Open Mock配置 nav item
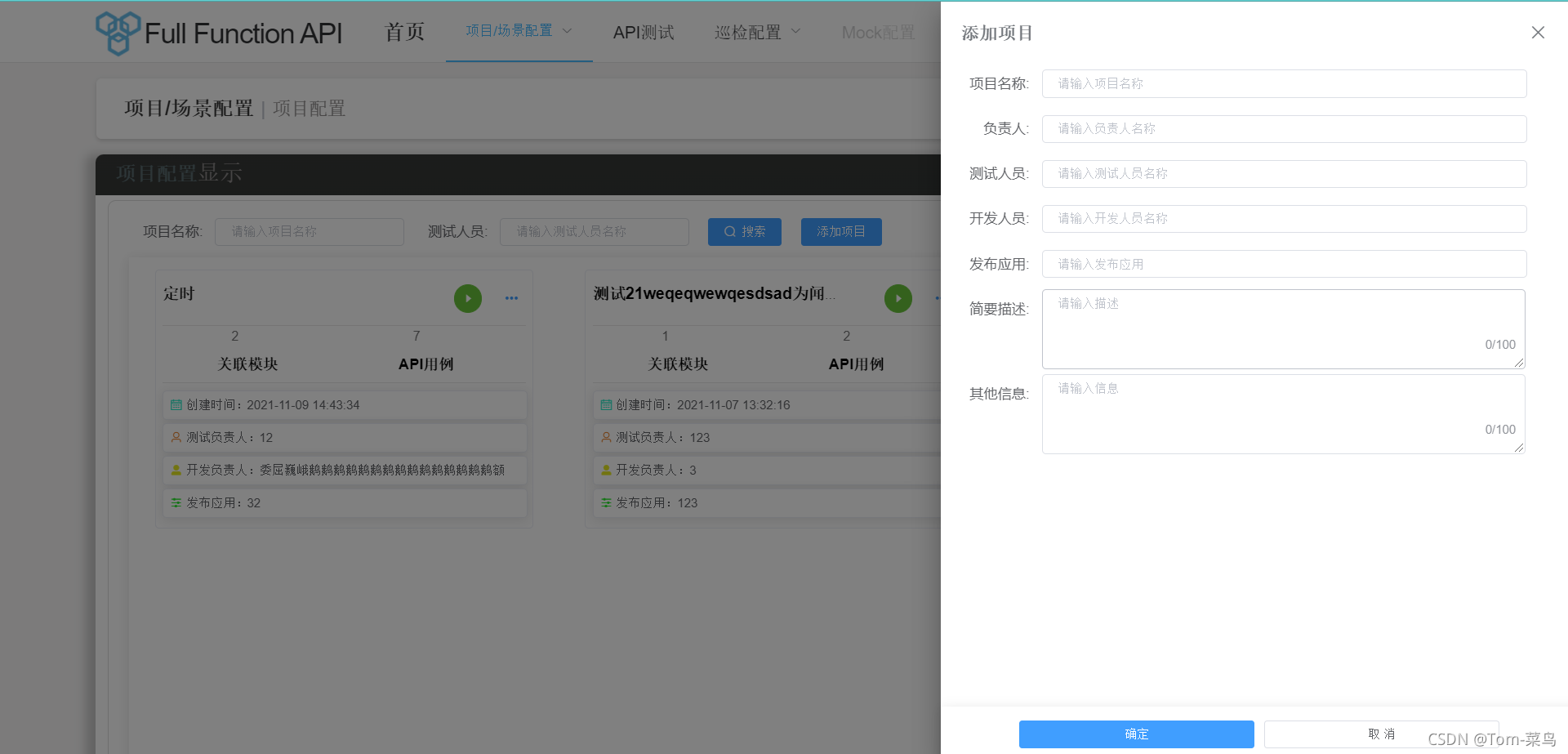 coord(878,32)
